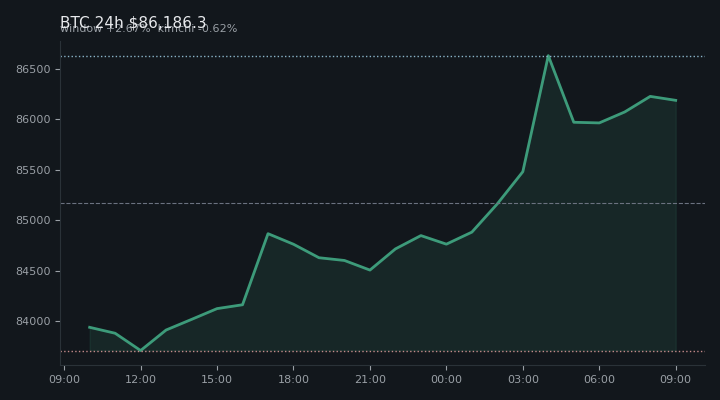This screenshot has width=720, height=400.
Task: Click the local peak point at 17:00
Action: (268, 234)
